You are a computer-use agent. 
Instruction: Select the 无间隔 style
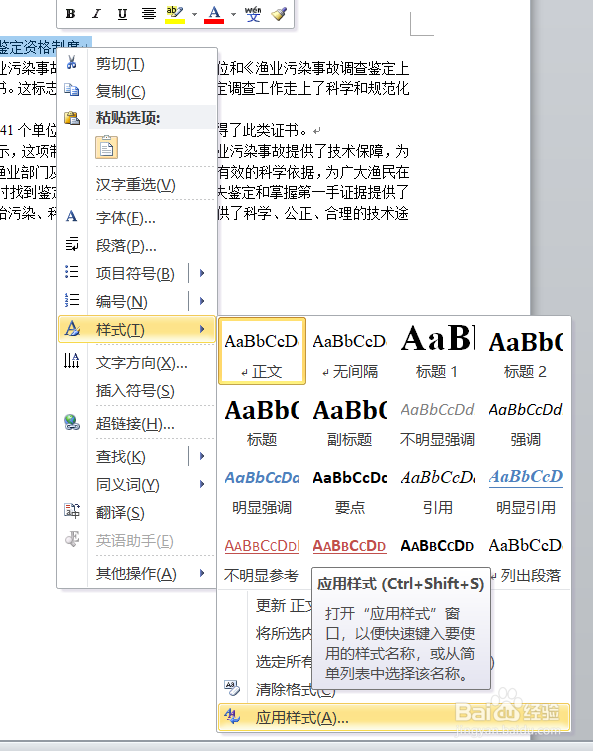point(350,351)
